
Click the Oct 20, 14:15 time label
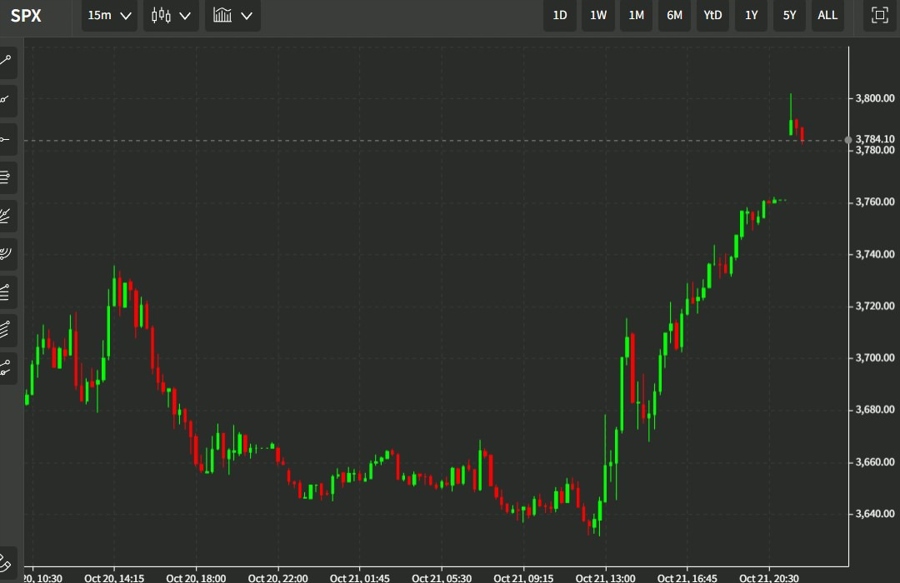tap(114, 577)
